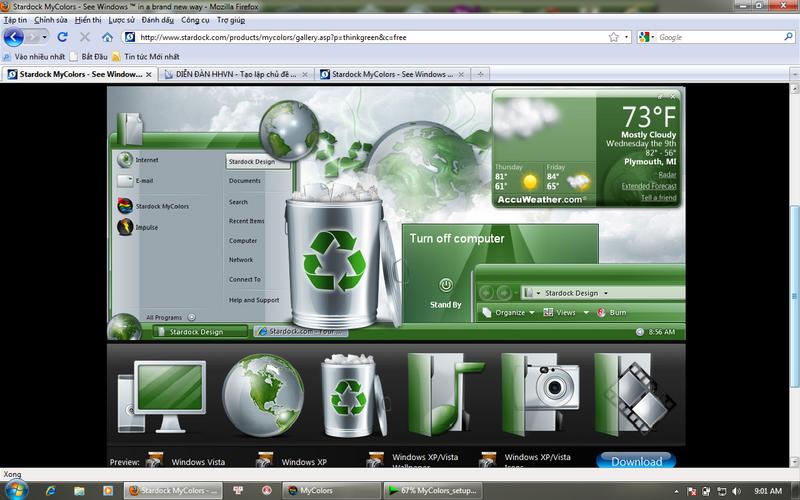The height and width of the screenshot is (500, 800).
Task: Open the Lược sử menu
Action: [x=122, y=19]
